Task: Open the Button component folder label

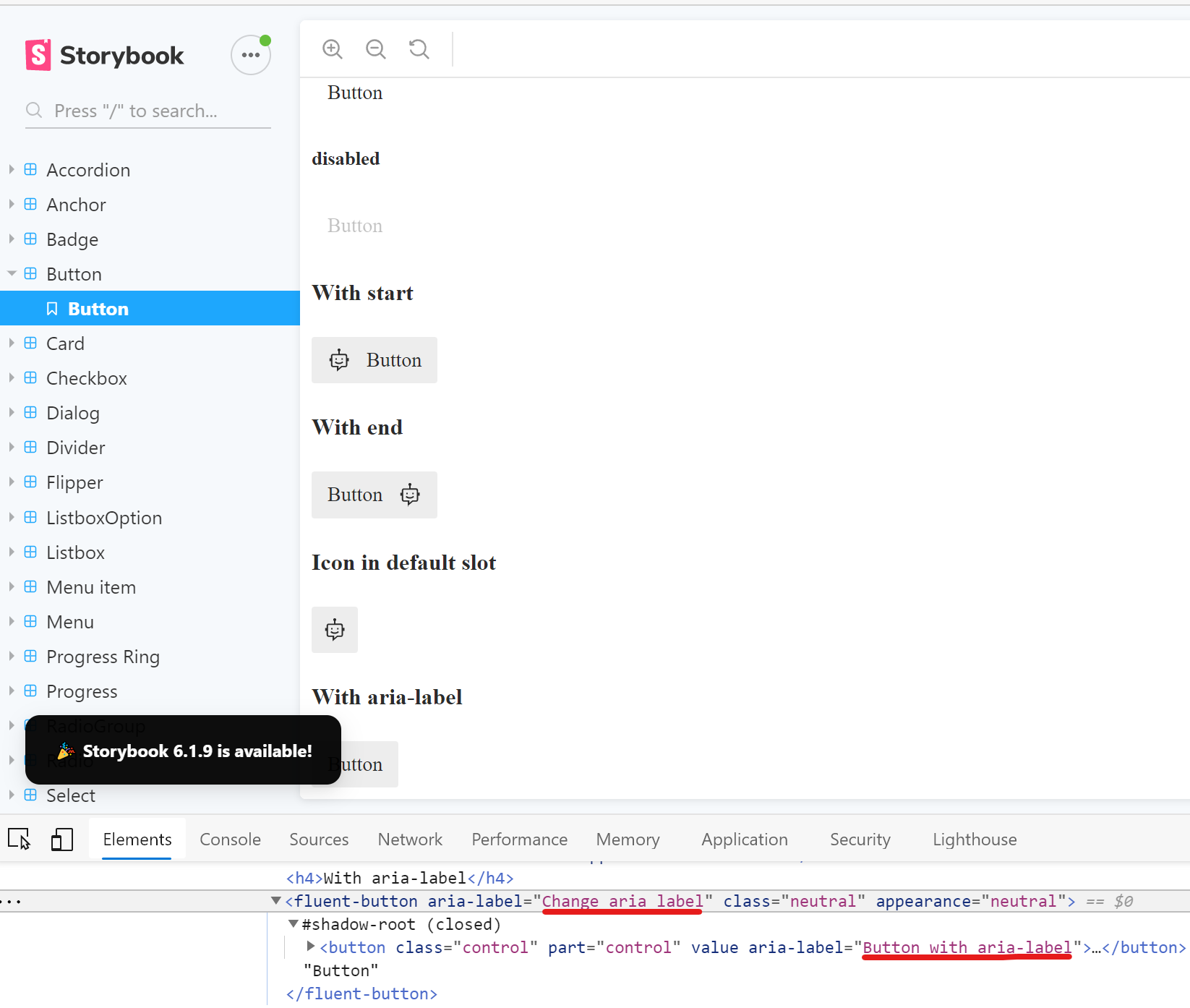Action: click(x=74, y=274)
